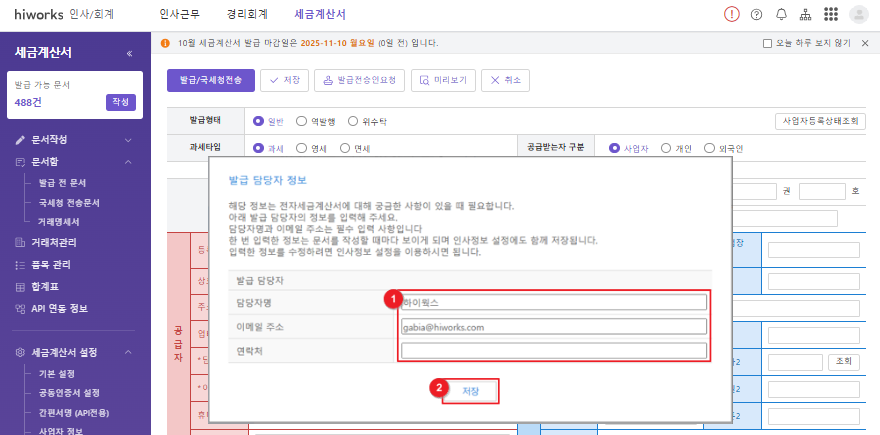
Task: Click 저장 button in the dialog
Action: coord(470,391)
